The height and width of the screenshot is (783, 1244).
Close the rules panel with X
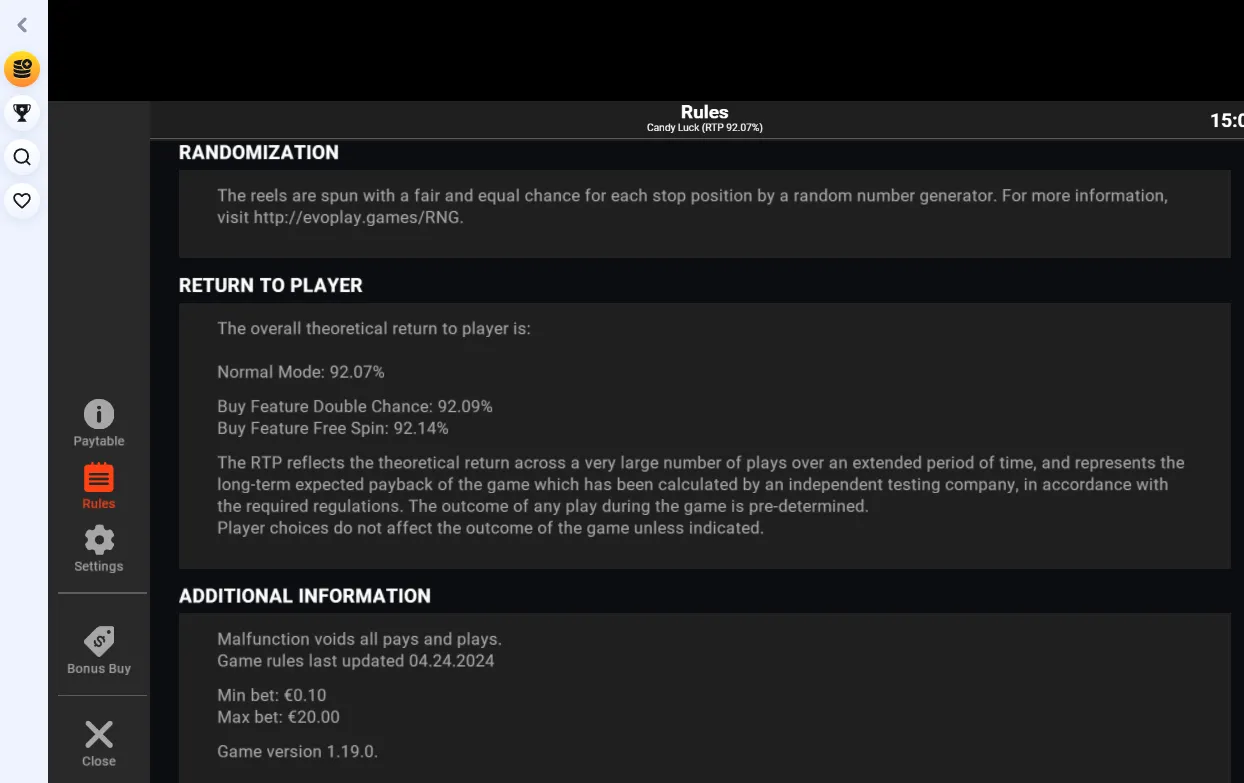99,743
